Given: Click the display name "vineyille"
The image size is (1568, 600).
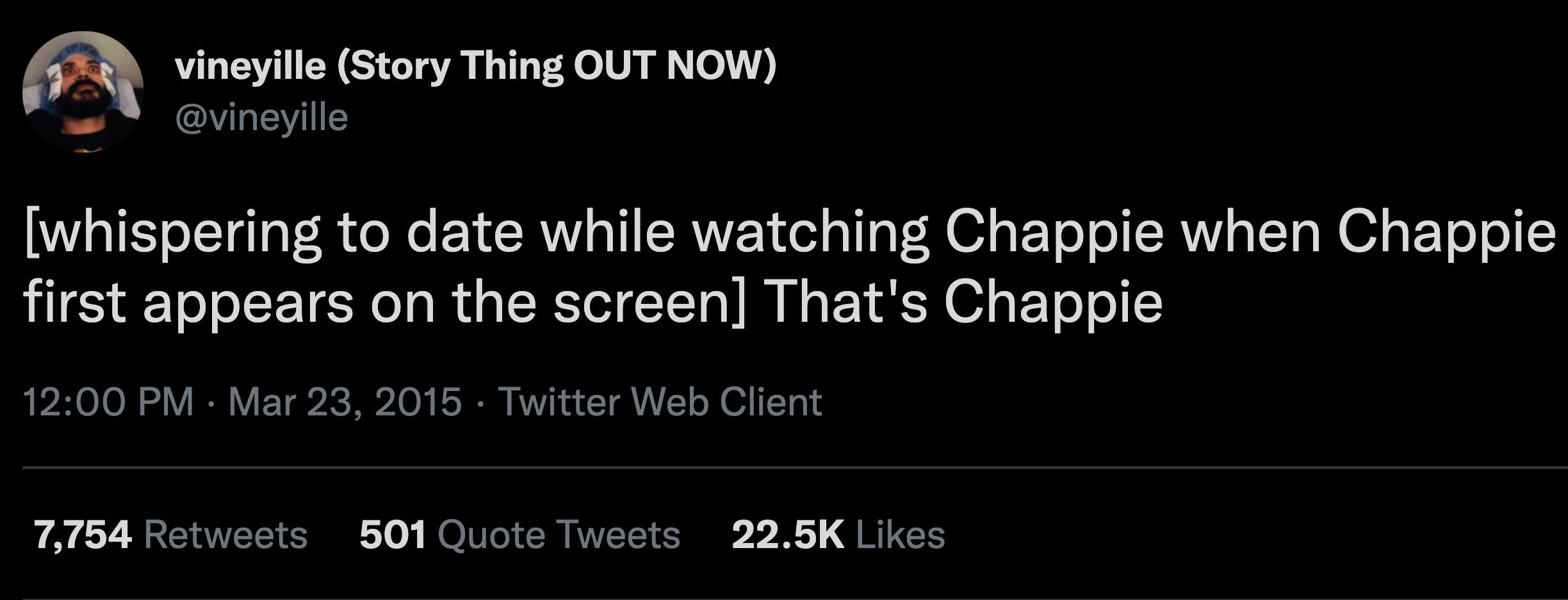Looking at the screenshot, I should pyautogui.click(x=250, y=66).
